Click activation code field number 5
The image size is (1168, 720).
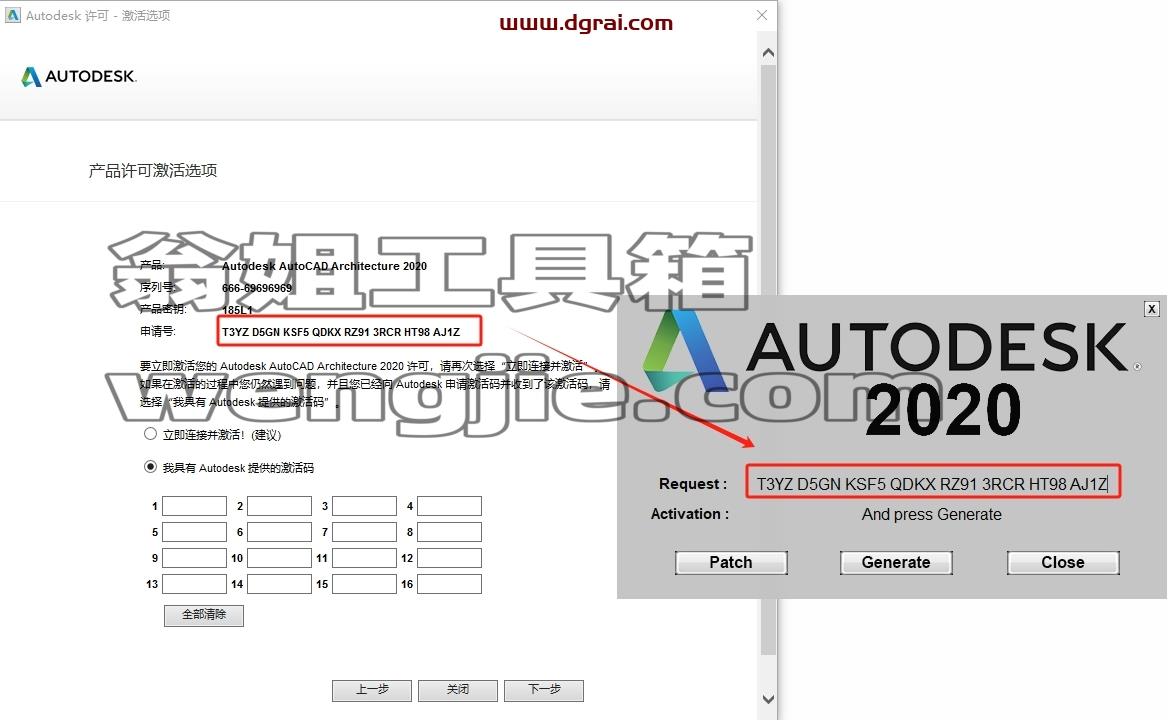click(194, 532)
